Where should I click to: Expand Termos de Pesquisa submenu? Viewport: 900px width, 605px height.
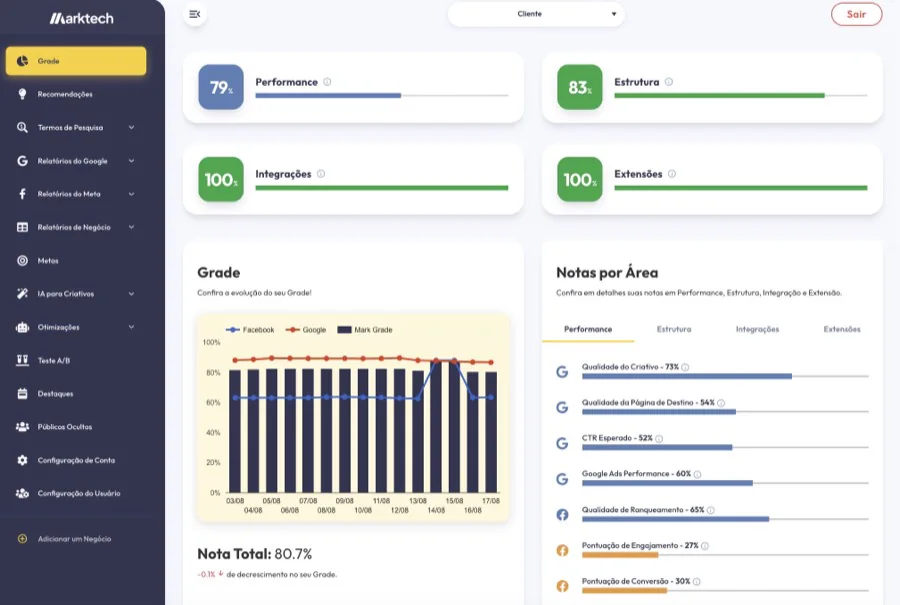click(131, 127)
